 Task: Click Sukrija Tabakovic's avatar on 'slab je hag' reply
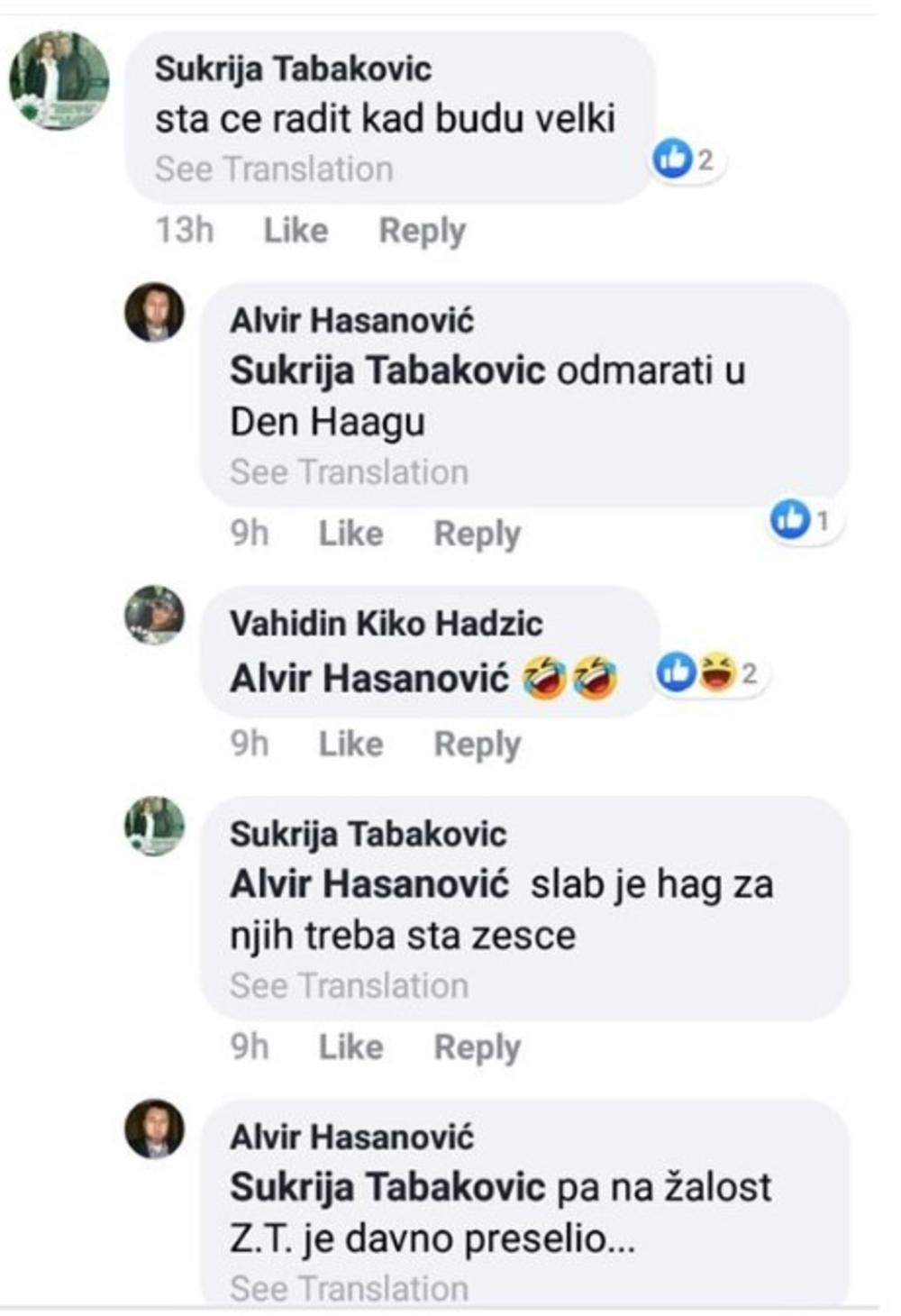154,826
